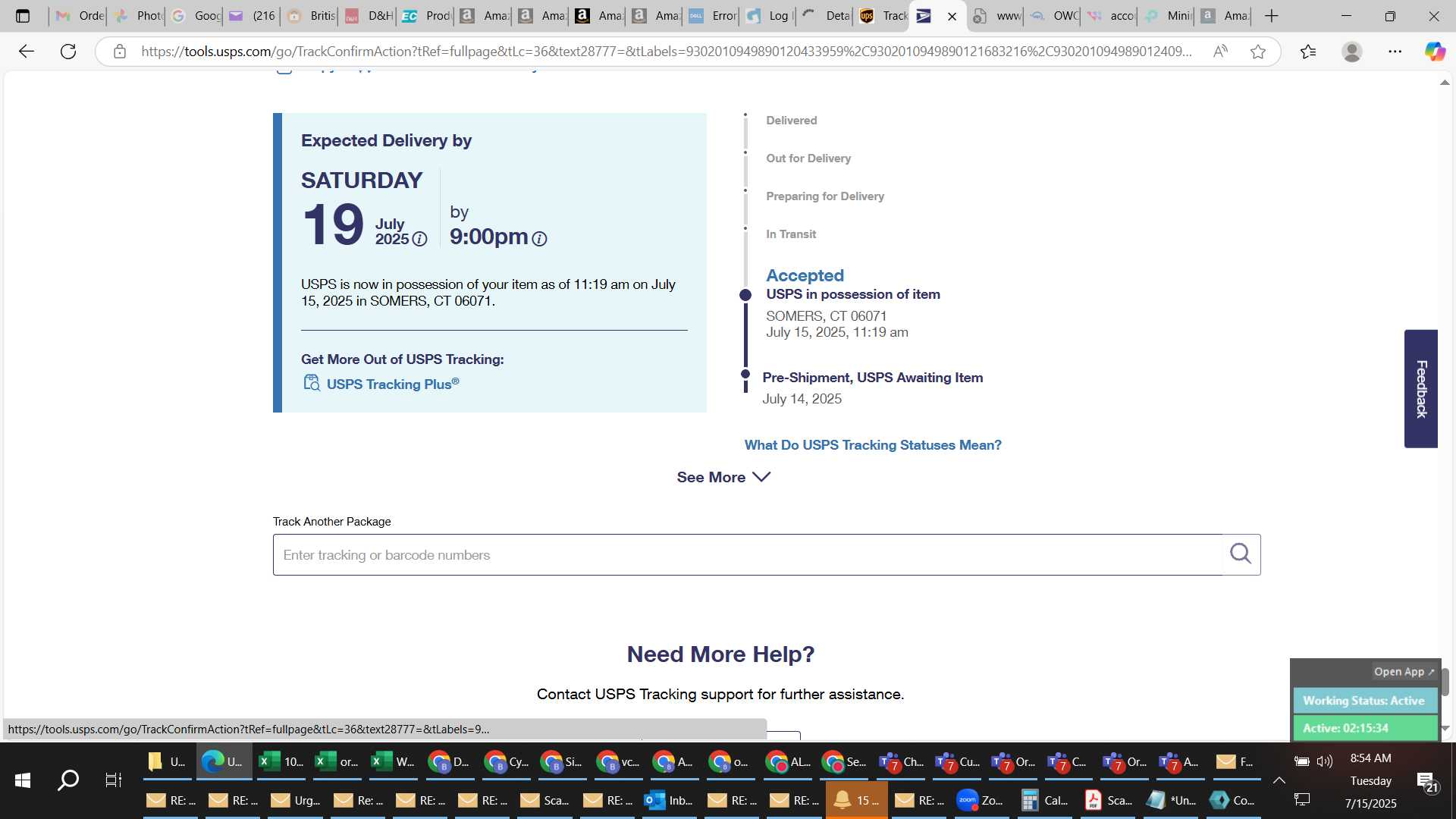The image size is (1456, 819).
Task: Click 'Pre-Shipment, USPS Awaiting Item' text
Action: point(872,378)
